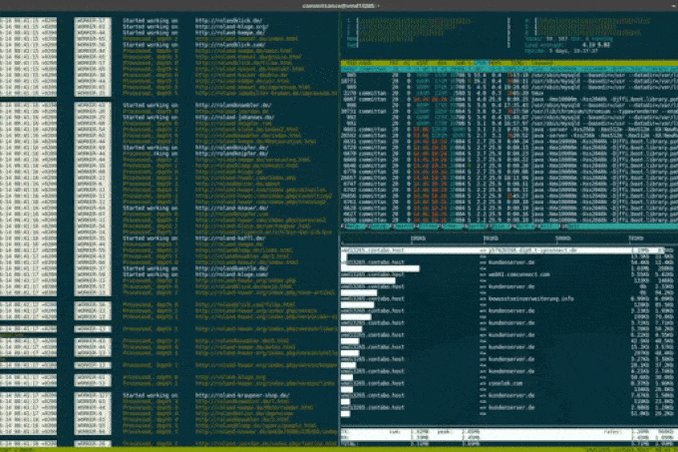Click the green tmux status bar
Image resolution: width=678 pixels, height=452 pixels.
point(339,449)
